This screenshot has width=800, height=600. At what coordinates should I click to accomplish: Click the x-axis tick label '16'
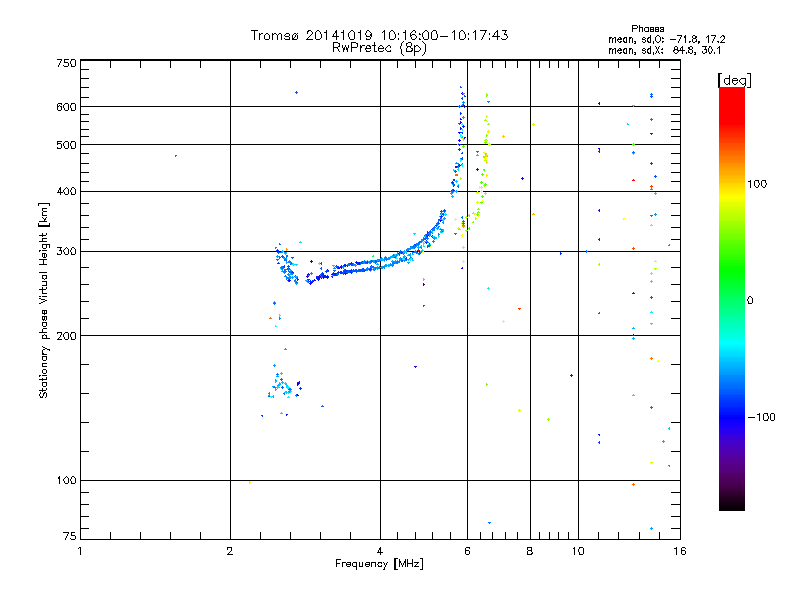click(680, 551)
